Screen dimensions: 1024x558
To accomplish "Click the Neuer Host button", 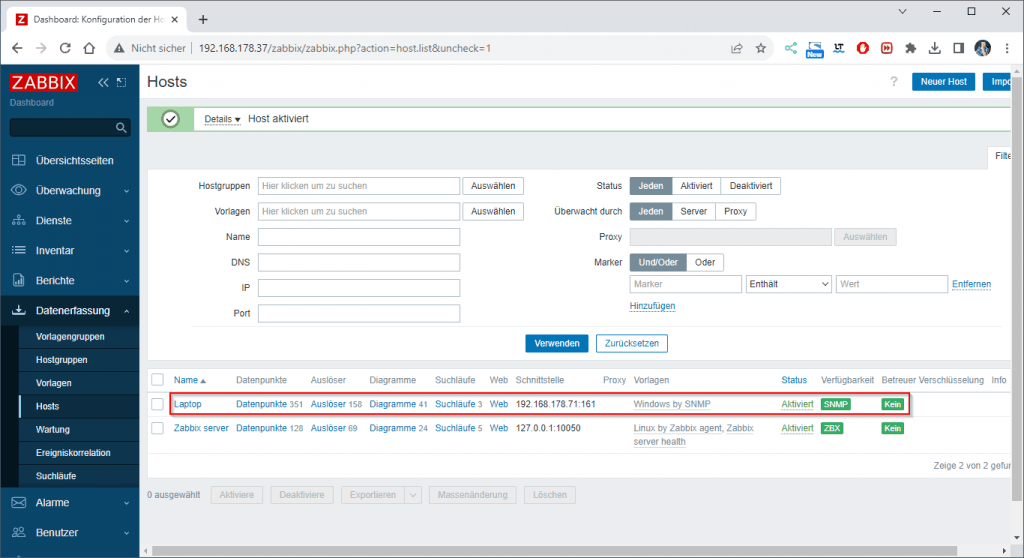I will click(x=943, y=82).
